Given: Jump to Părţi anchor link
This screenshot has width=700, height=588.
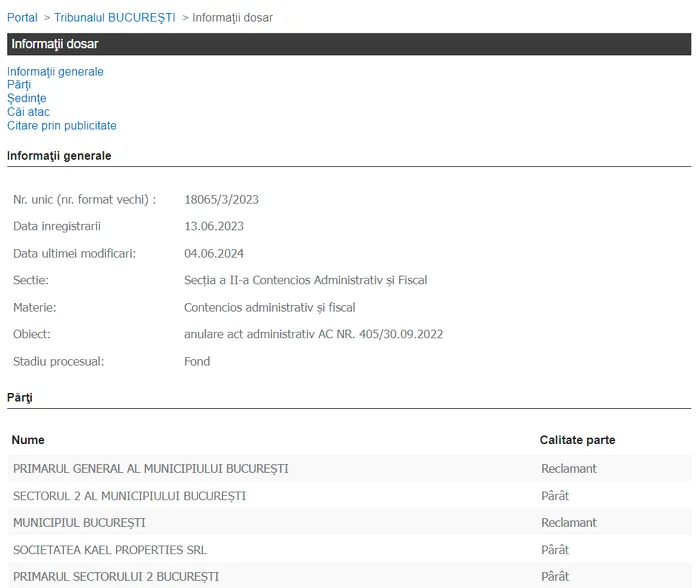Looking at the screenshot, I should (x=19, y=85).
